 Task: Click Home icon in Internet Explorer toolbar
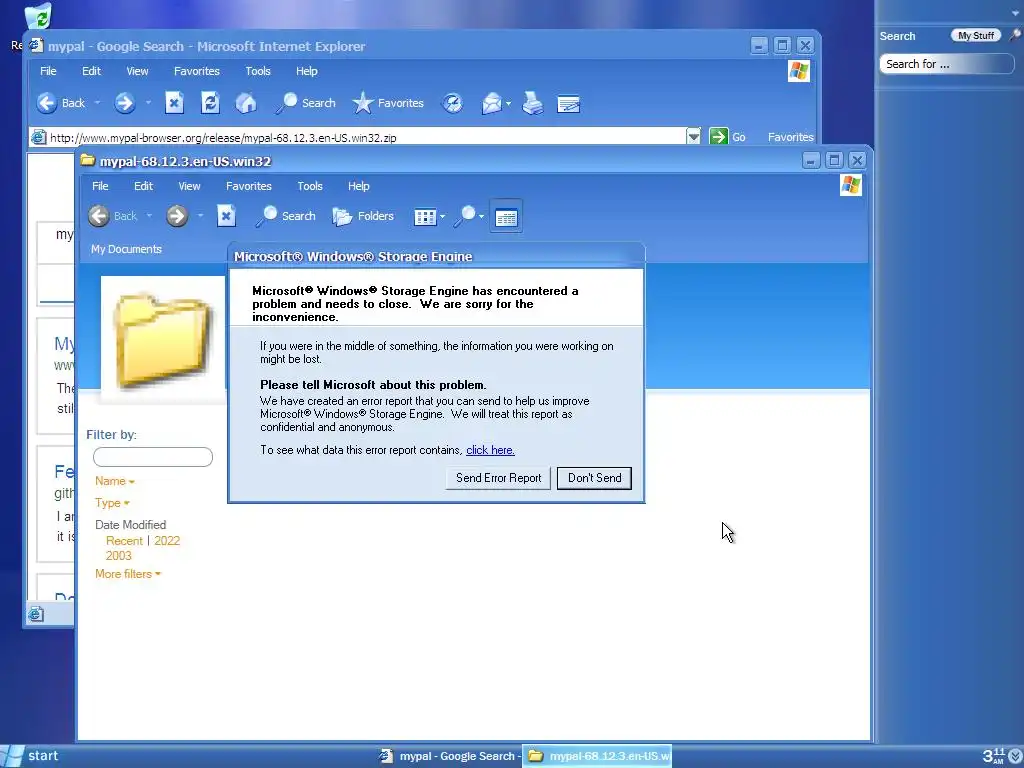click(x=246, y=103)
